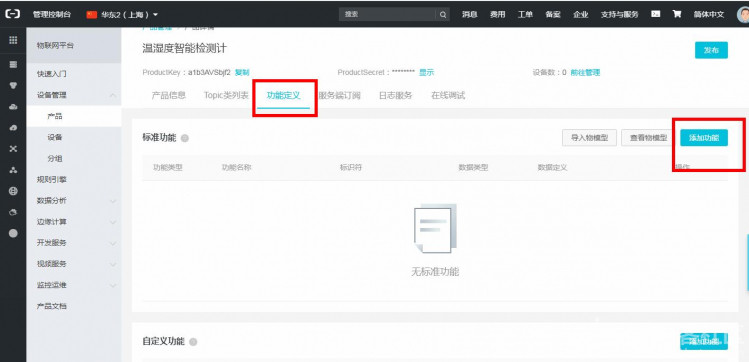Open 消息 in the top bar

coord(470,15)
